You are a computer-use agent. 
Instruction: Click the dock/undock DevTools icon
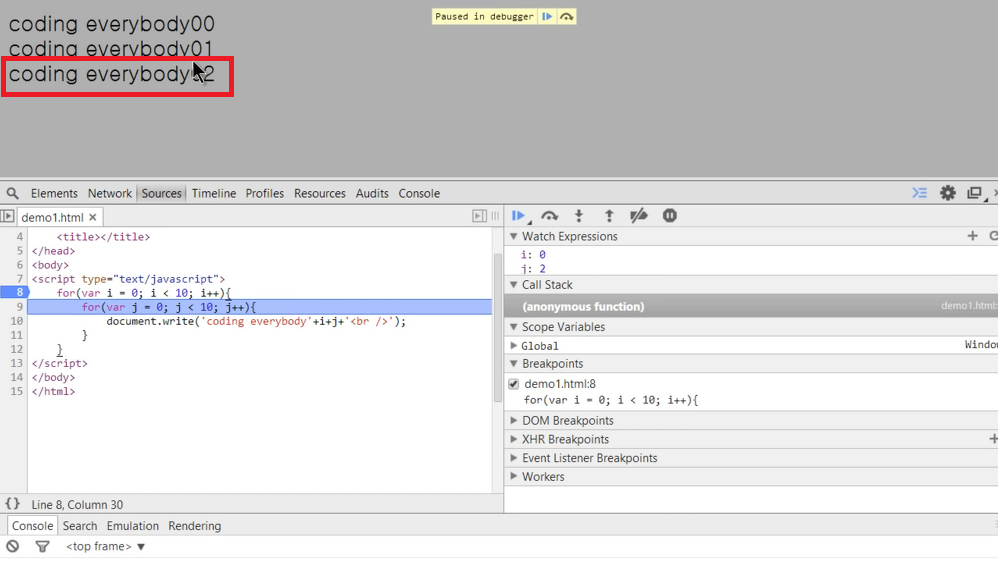pyautogui.click(x=975, y=192)
